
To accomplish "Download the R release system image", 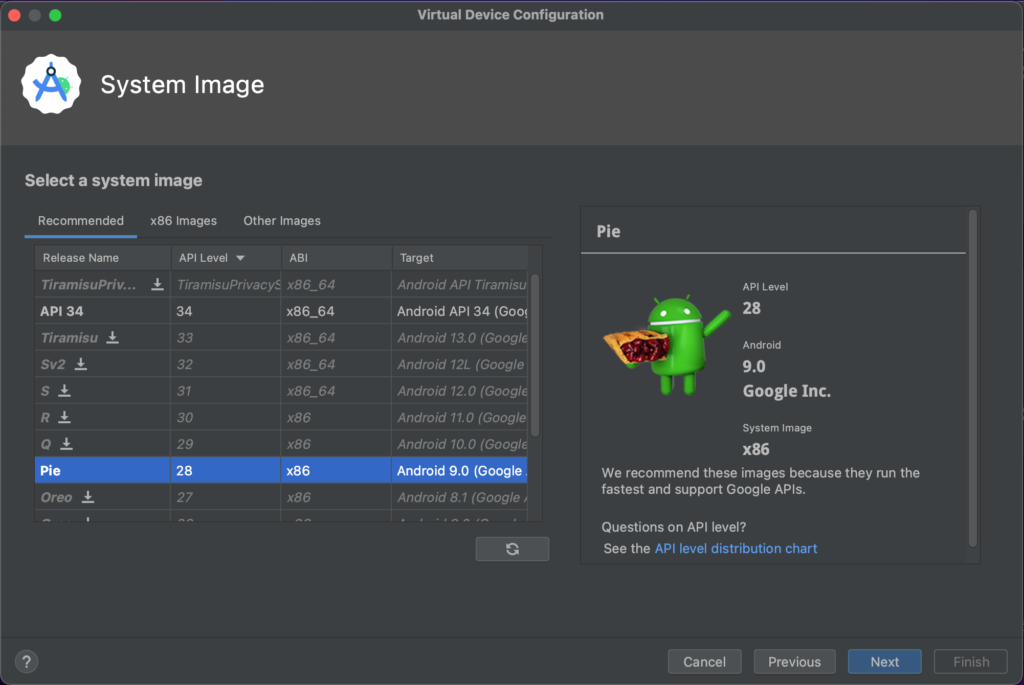I will click(x=64, y=417).
